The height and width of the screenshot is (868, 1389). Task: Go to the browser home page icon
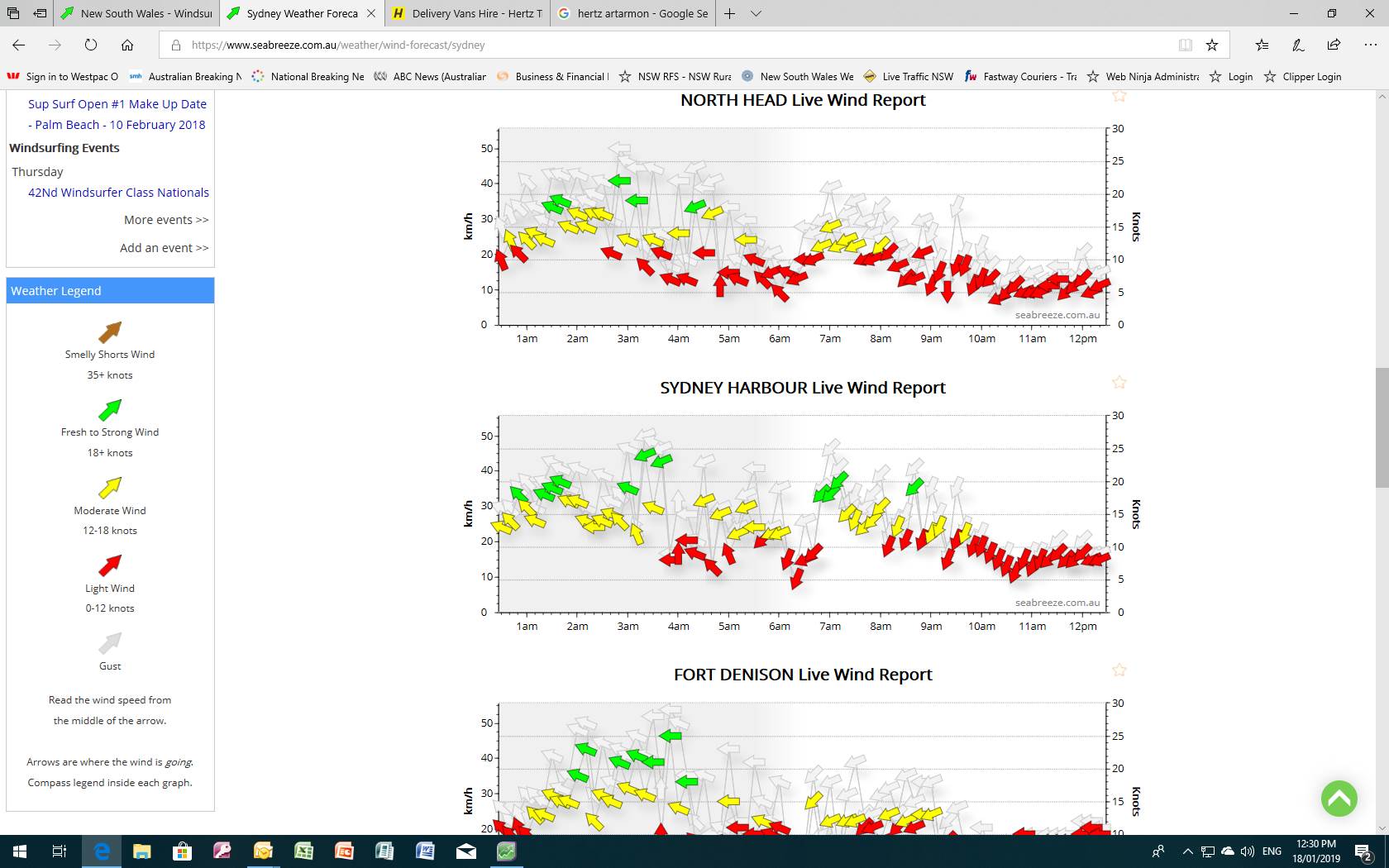tap(127, 45)
